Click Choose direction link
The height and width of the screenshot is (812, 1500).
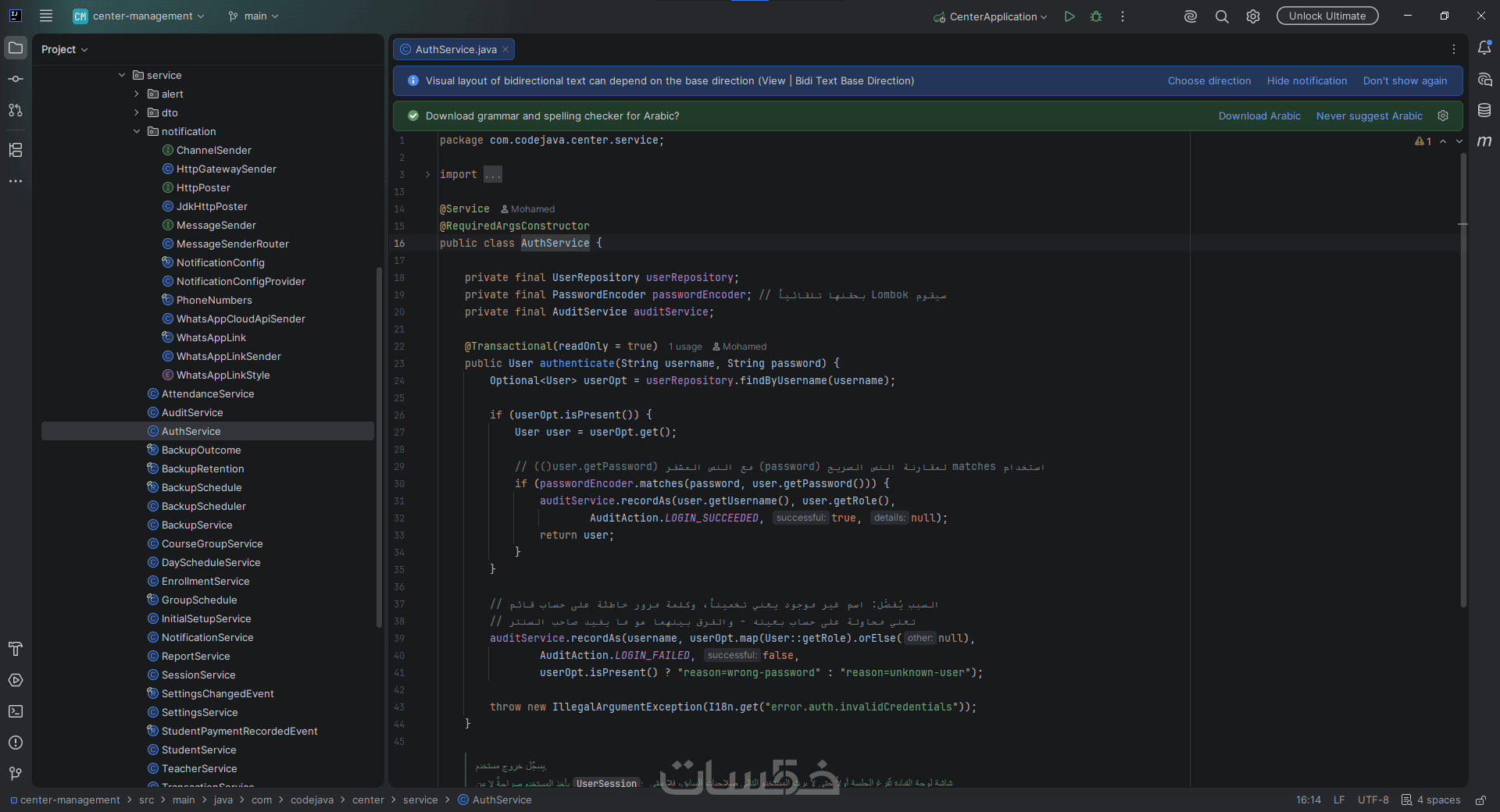click(1209, 80)
